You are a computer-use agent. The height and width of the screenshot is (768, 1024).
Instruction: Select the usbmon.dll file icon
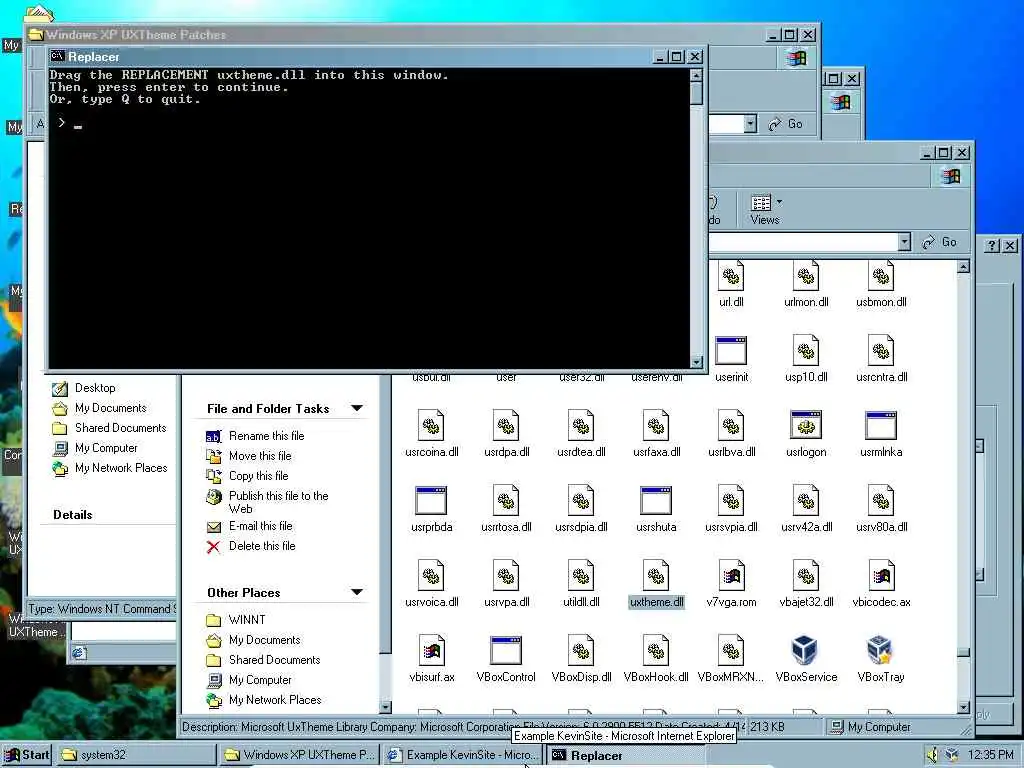click(881, 276)
